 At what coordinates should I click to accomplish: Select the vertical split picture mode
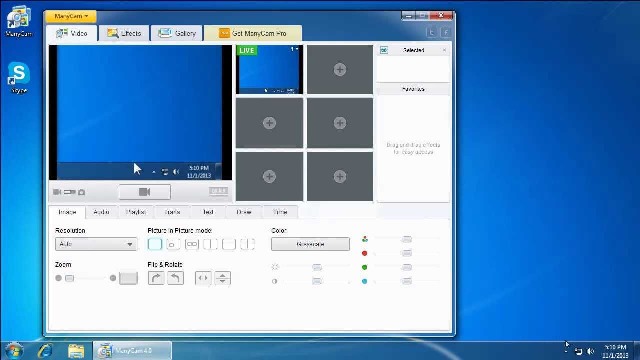[210, 244]
